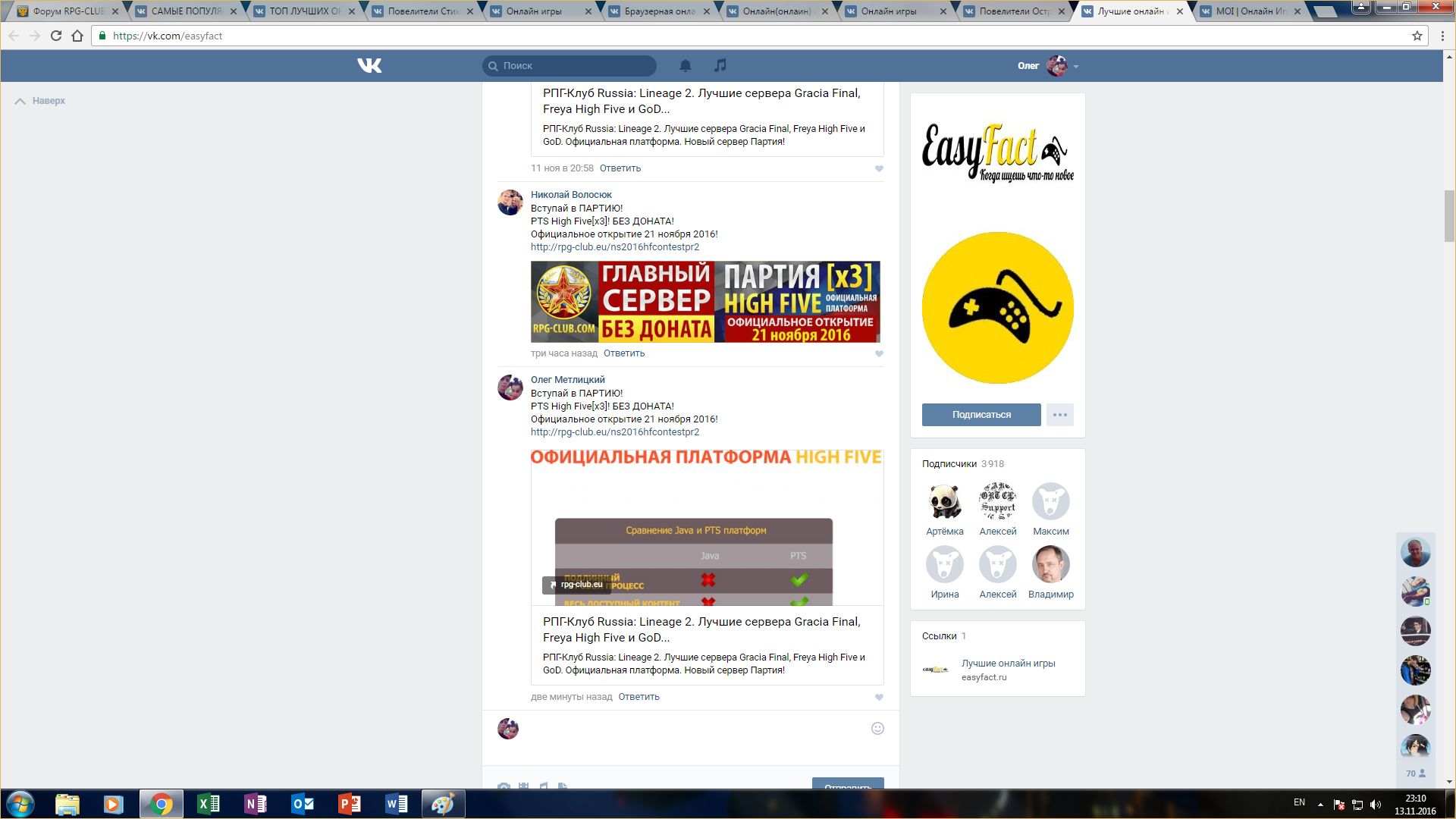
Task: Click the page vertical scrollbar thumb
Action: pos(1449,216)
